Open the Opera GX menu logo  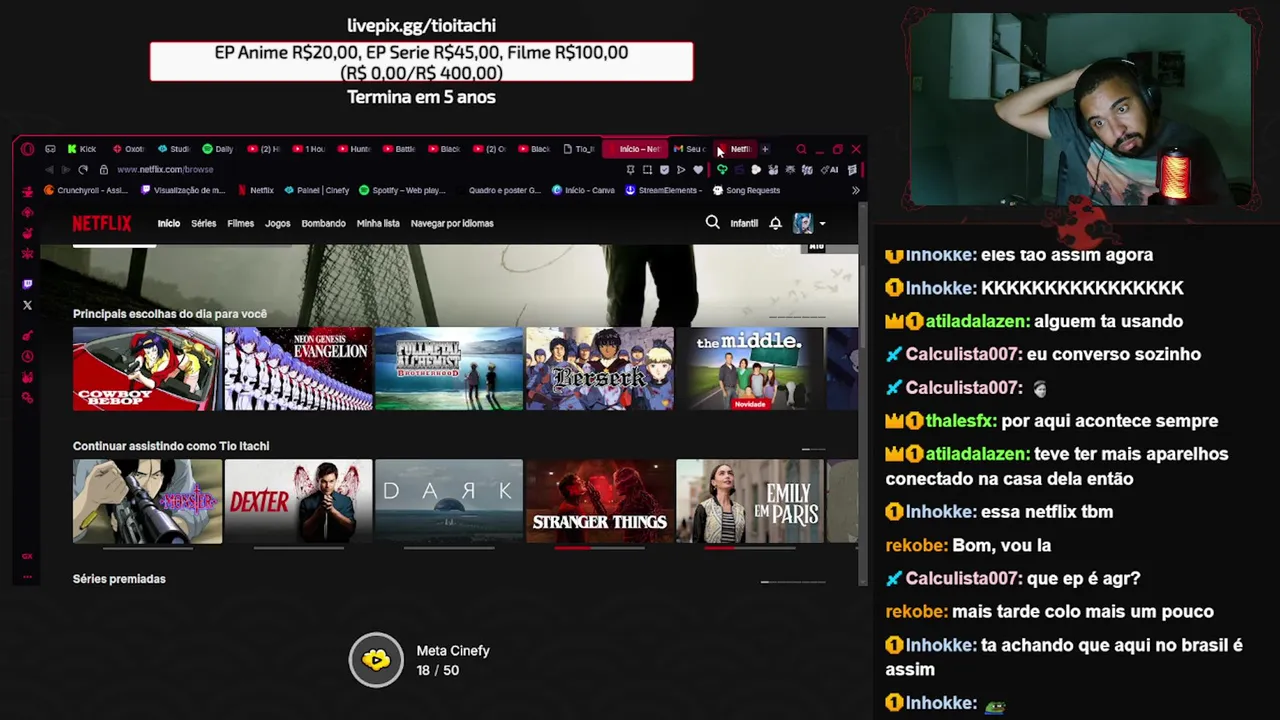coord(27,149)
